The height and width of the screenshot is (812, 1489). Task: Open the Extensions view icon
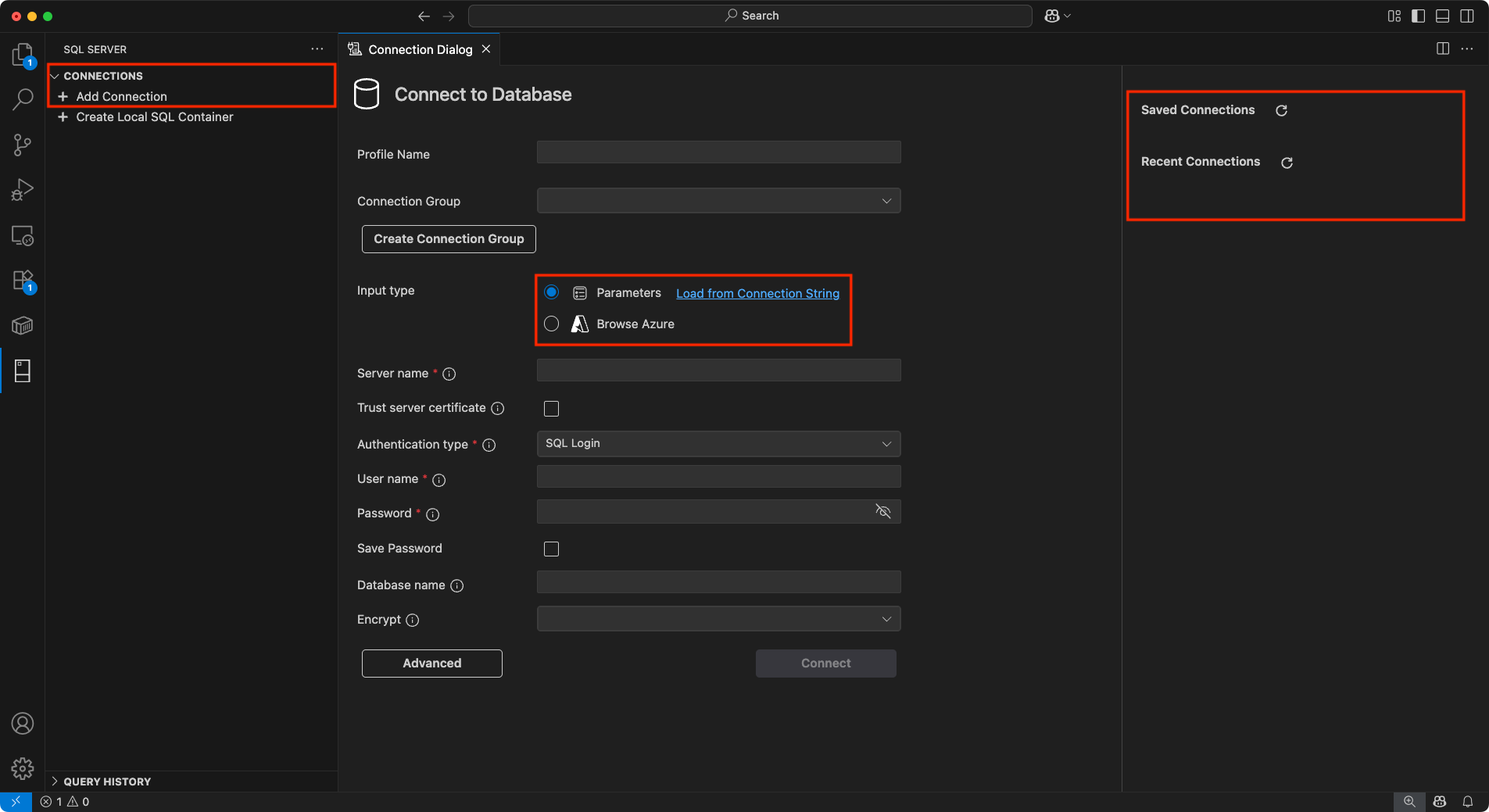point(23,281)
